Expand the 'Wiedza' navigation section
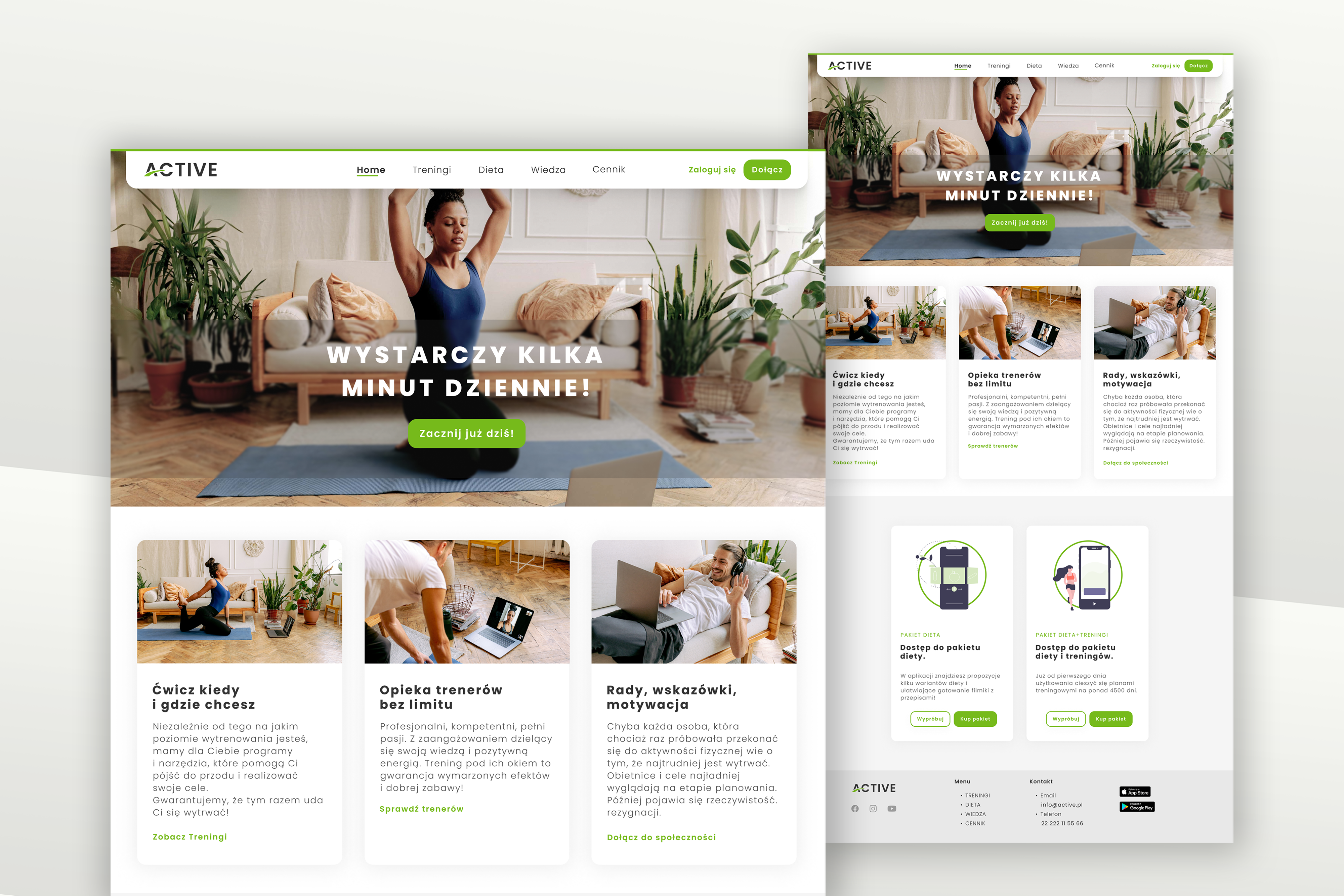Image resolution: width=1344 pixels, height=896 pixels. coord(548,168)
